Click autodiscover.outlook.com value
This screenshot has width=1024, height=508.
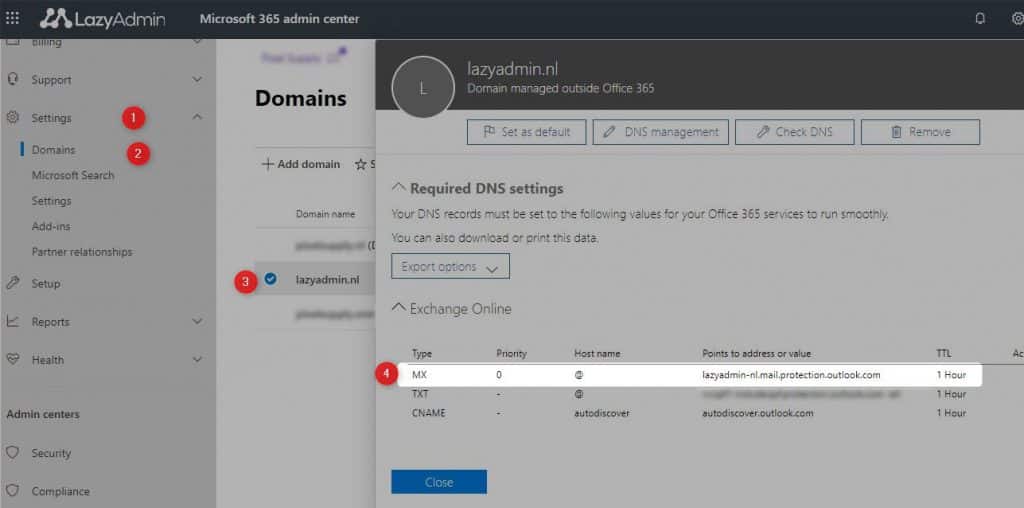pos(758,413)
